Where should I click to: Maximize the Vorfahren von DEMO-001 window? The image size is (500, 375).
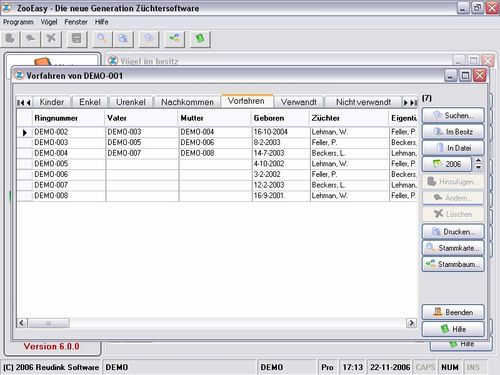465,76
